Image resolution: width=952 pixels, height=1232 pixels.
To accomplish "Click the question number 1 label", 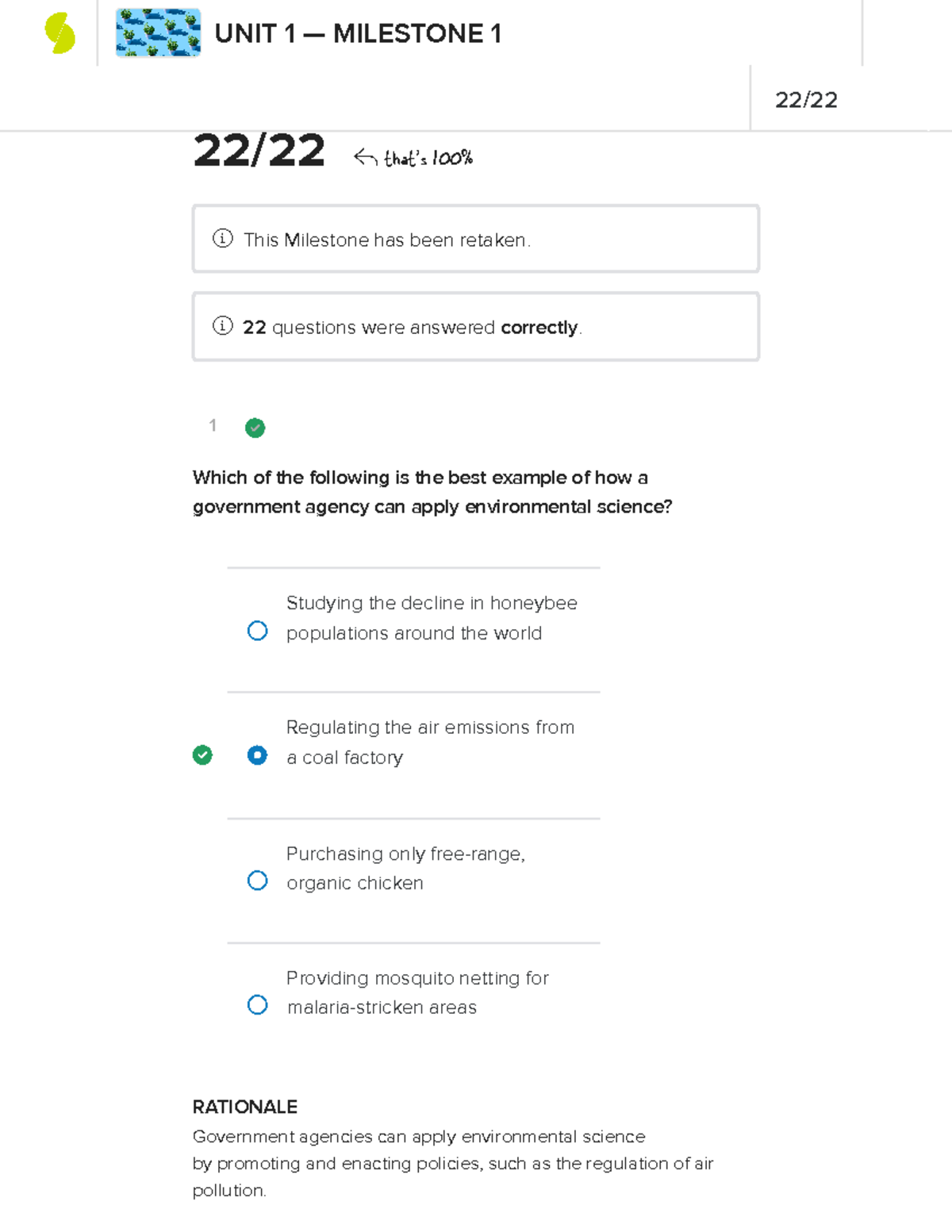I will pyautogui.click(x=213, y=426).
